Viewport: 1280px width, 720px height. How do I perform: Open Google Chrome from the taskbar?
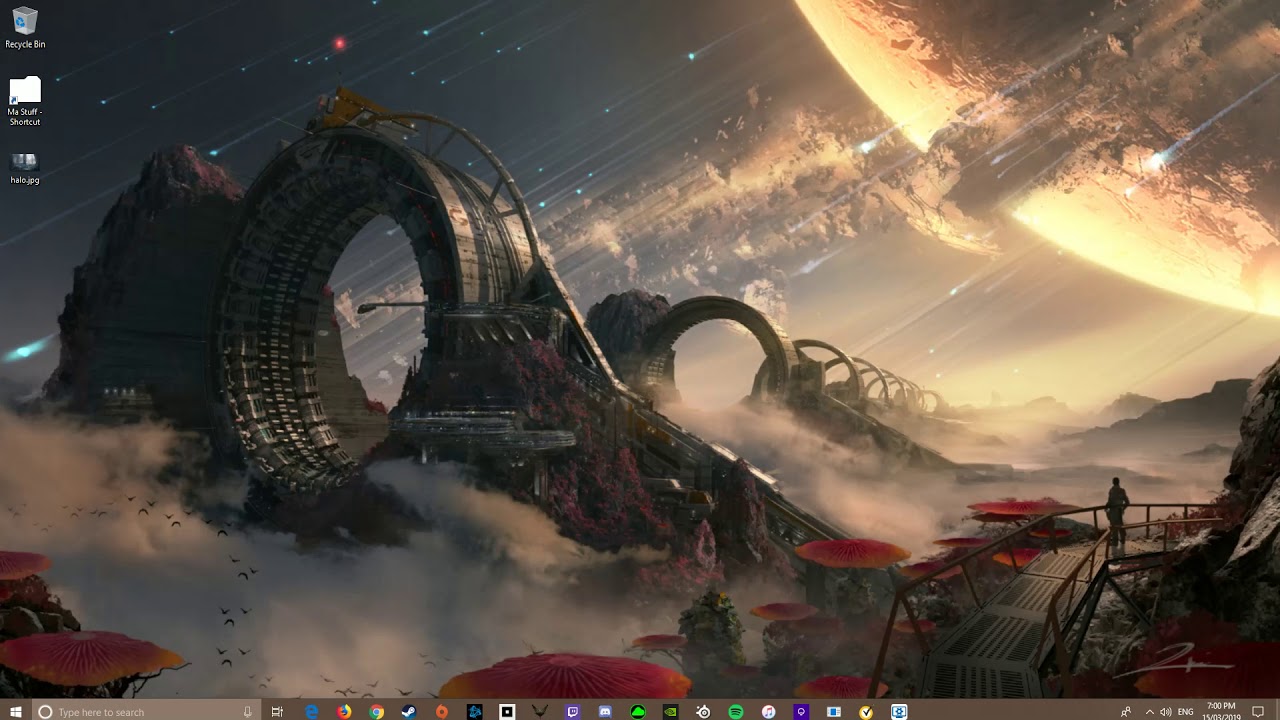point(377,711)
